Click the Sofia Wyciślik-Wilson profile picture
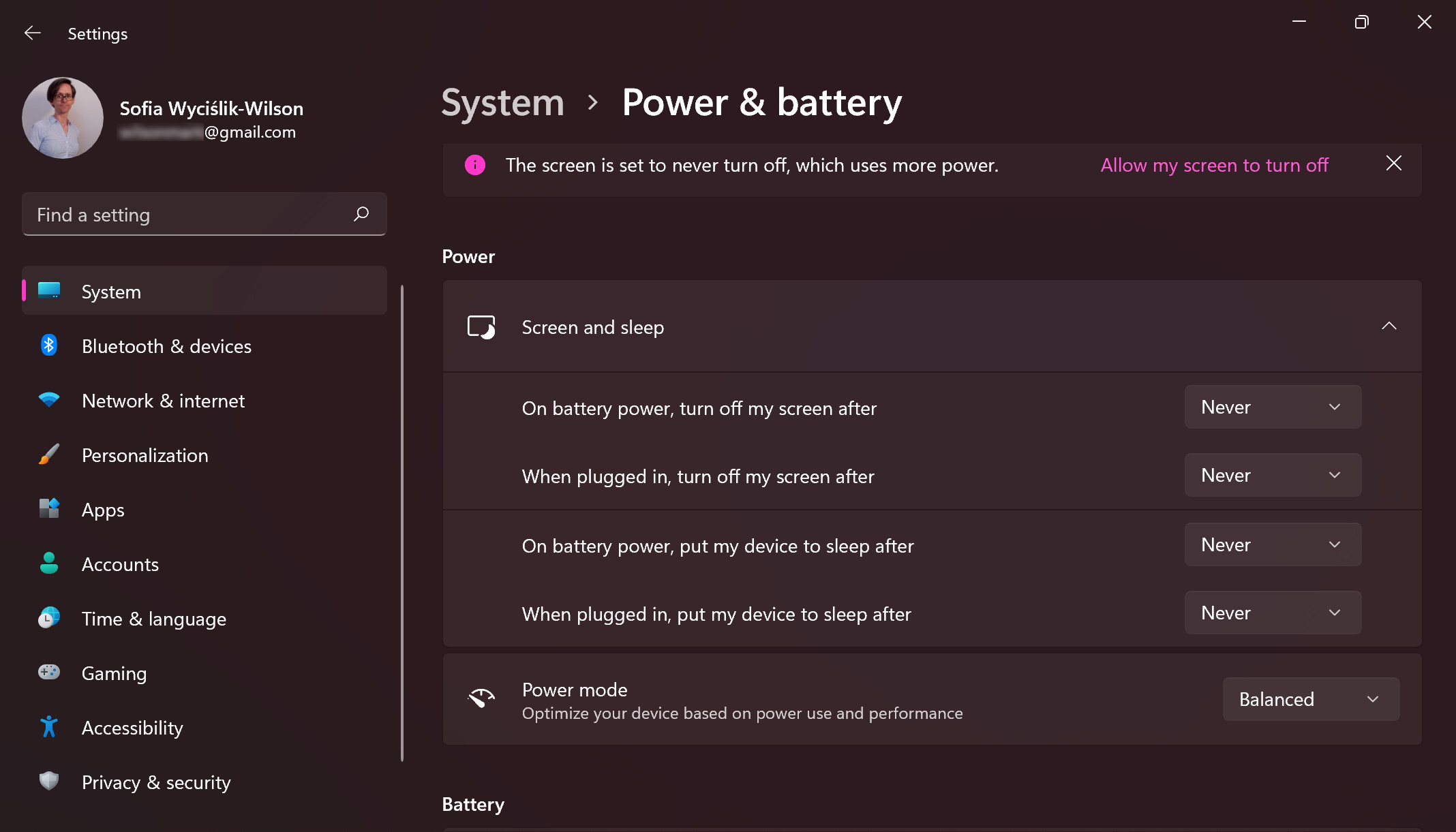Viewport: 1456px width, 832px height. 62,117
